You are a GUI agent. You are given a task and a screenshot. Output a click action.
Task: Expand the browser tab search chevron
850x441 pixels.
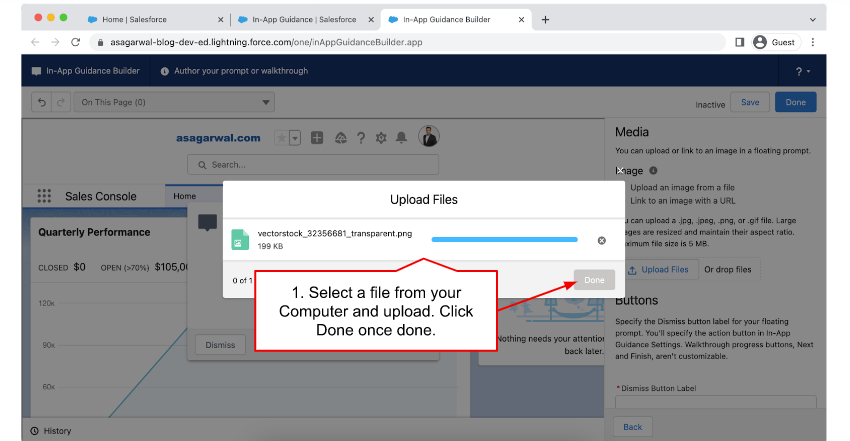point(813,20)
